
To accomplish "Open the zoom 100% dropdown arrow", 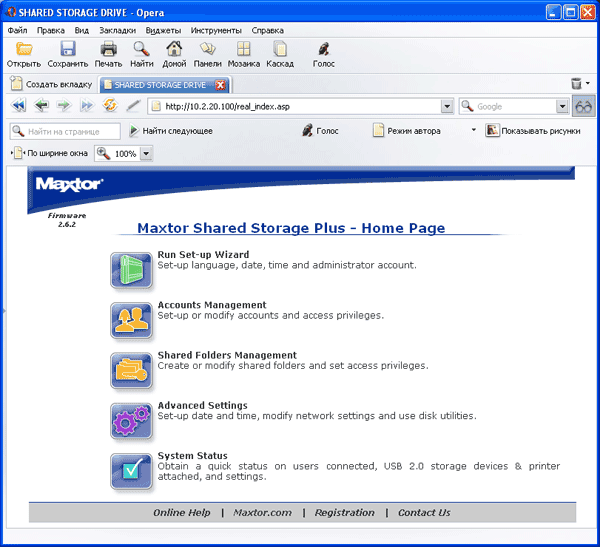I will pos(146,154).
